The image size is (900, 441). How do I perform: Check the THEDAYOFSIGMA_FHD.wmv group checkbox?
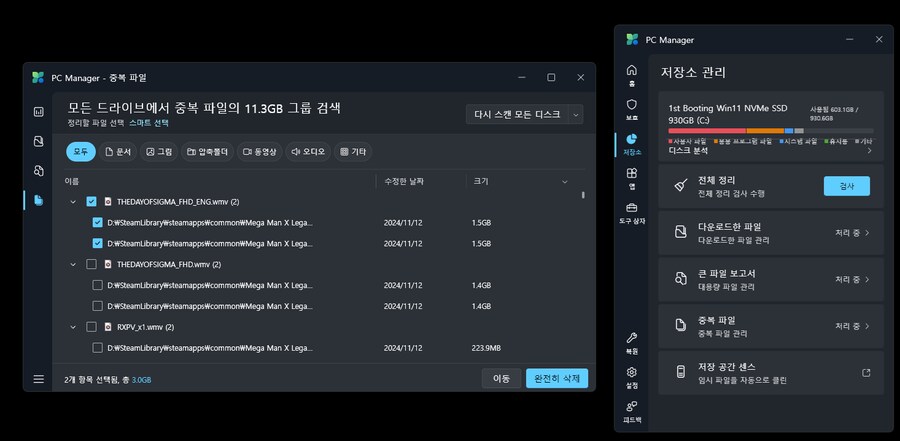pos(91,264)
